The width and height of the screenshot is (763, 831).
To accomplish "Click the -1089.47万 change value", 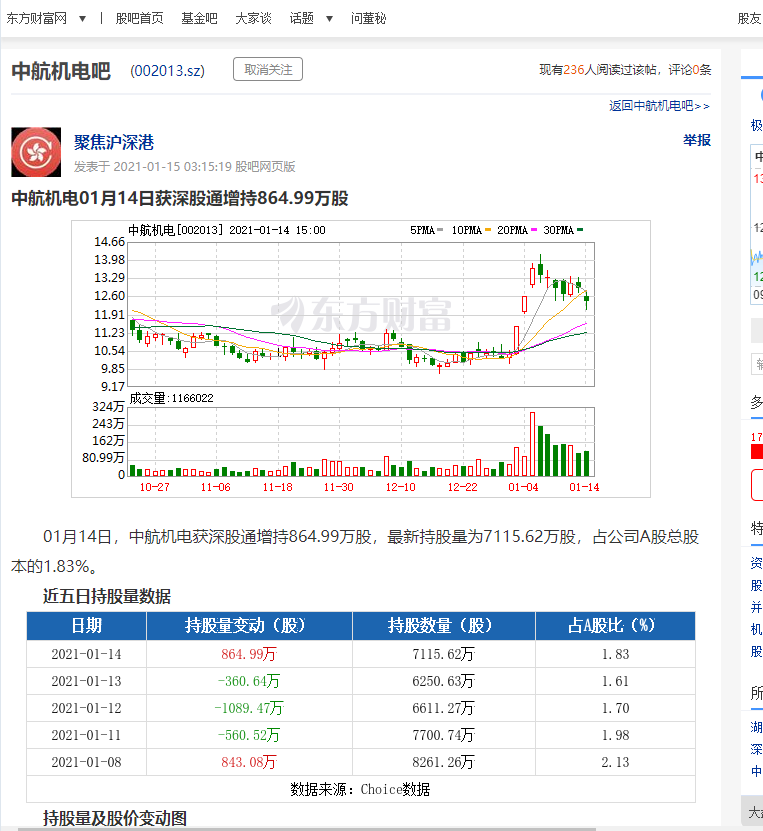I will click(249, 708).
